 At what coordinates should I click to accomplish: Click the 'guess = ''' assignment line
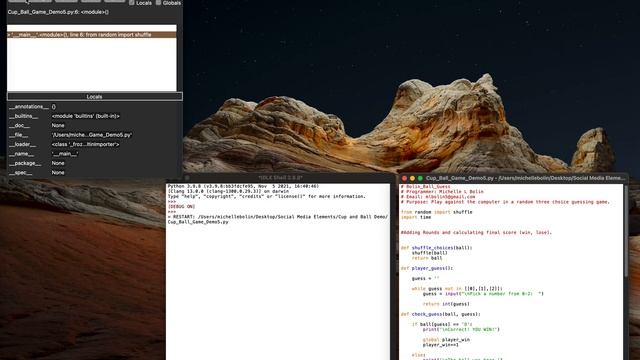(x=425, y=278)
